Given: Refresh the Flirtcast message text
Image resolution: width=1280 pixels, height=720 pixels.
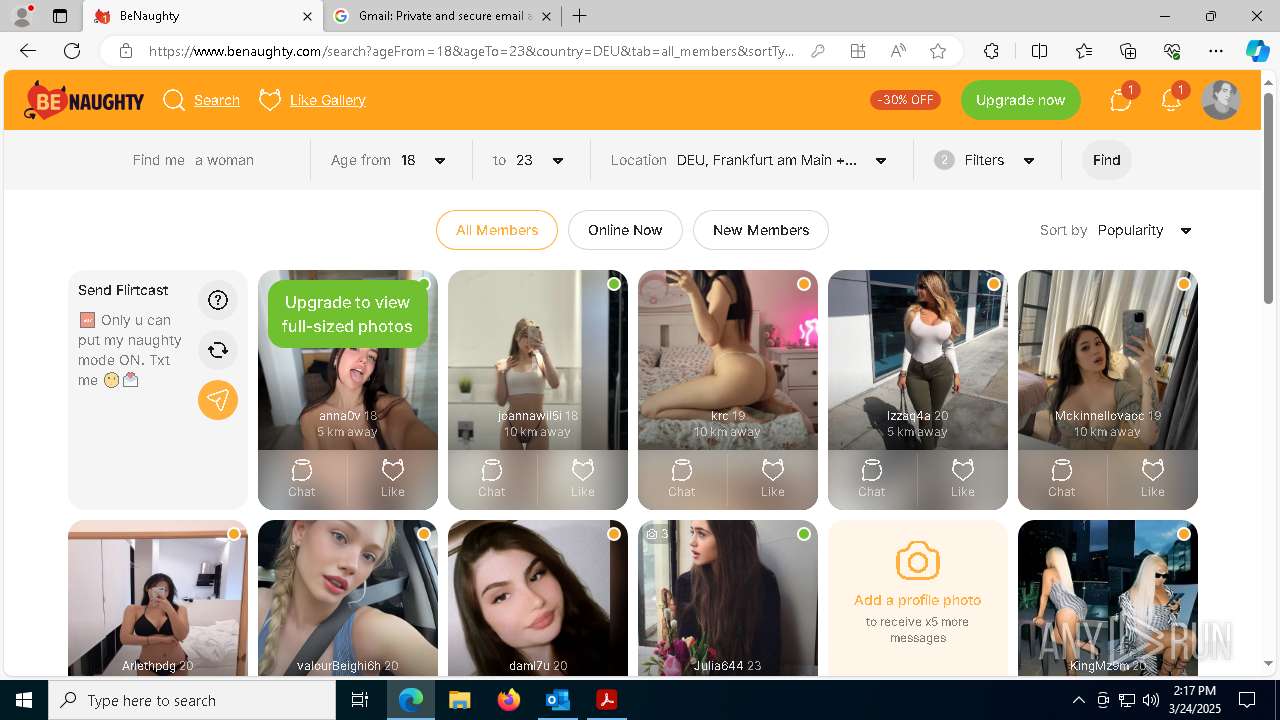Looking at the screenshot, I should click(218, 350).
